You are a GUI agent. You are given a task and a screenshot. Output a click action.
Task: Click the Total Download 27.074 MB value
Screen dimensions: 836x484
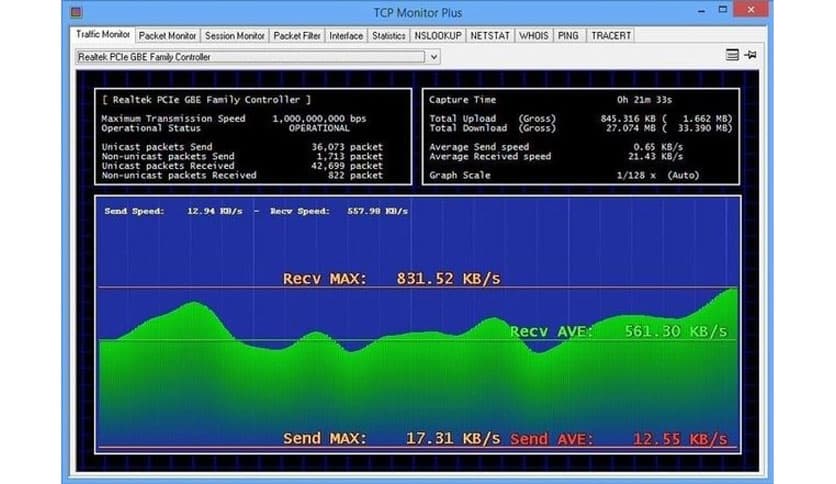click(x=631, y=128)
